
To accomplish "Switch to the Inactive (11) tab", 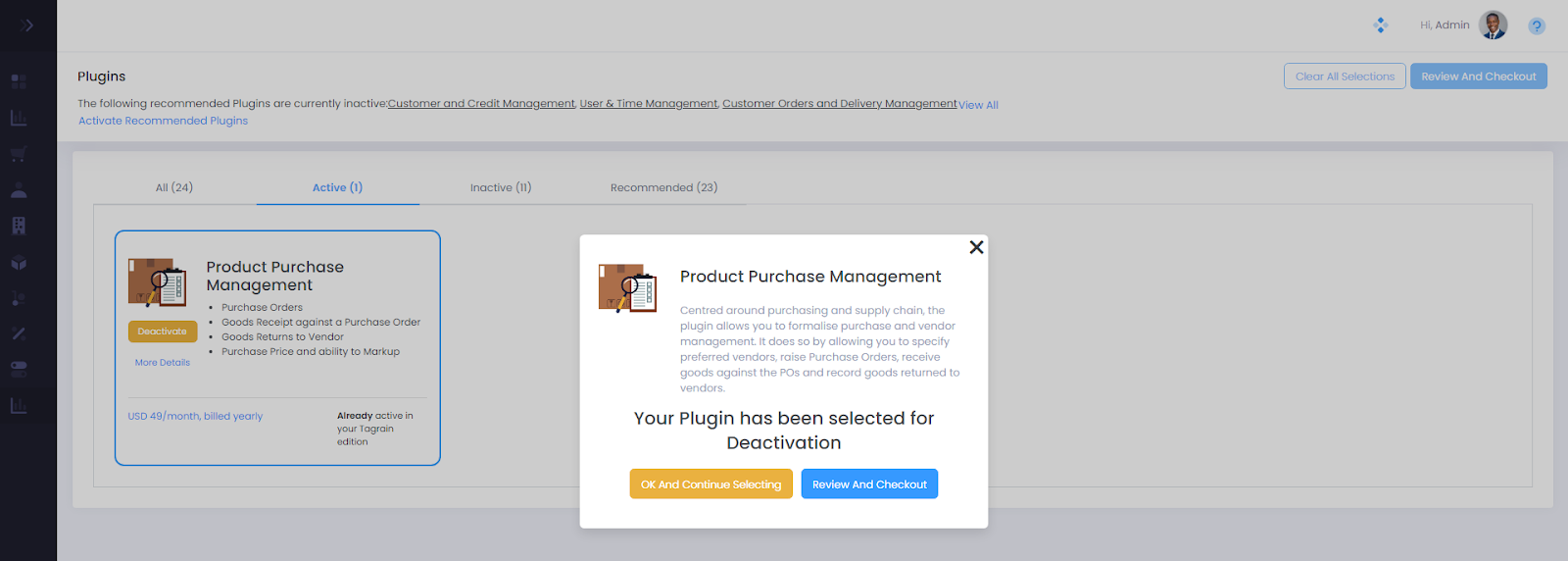I will [x=501, y=187].
